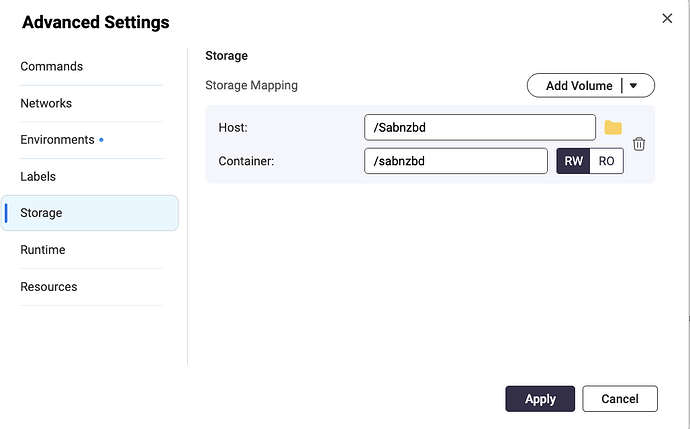Select the Storage sidebar item
690x429 pixels.
(42, 213)
